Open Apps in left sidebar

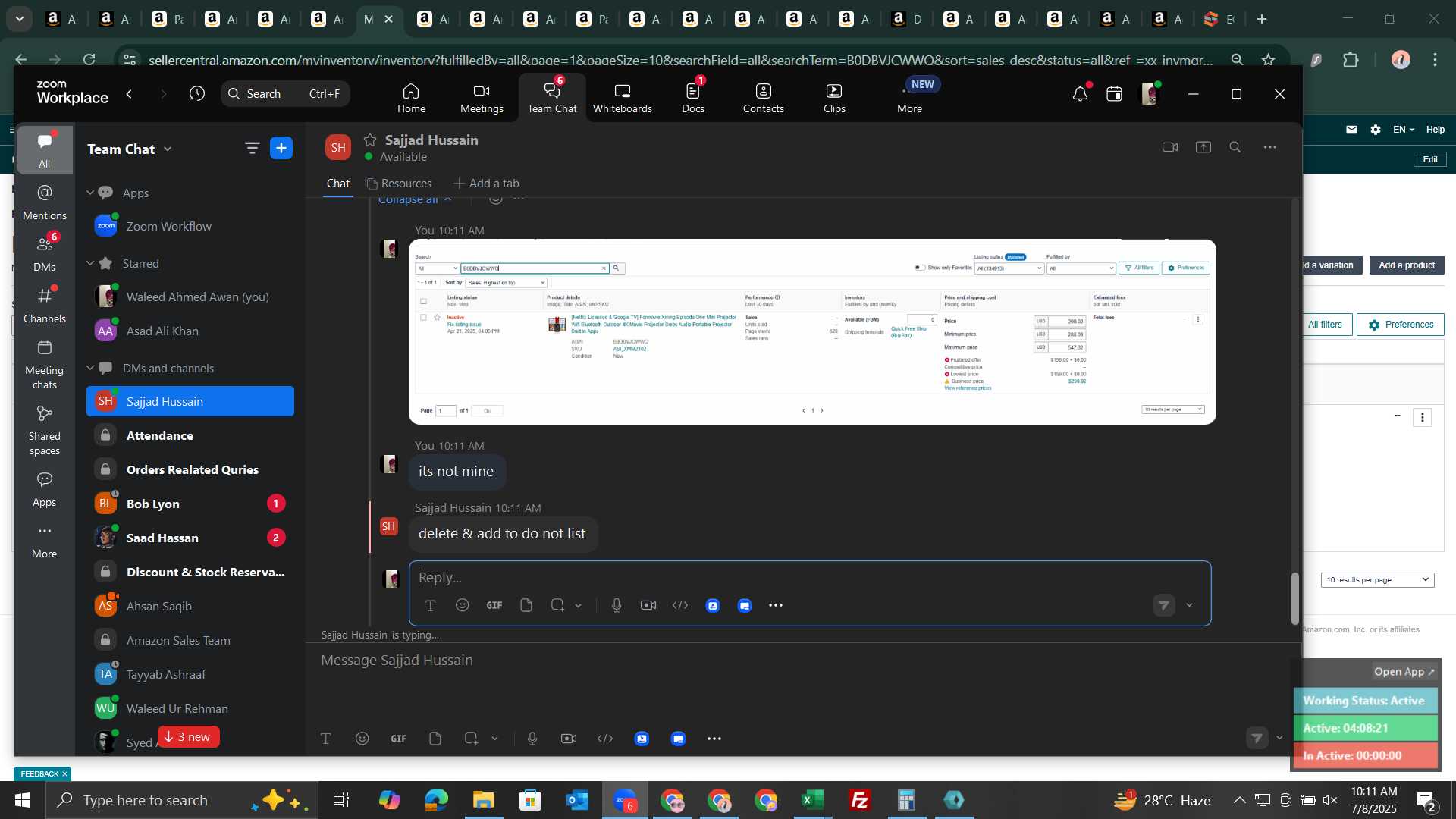coord(45,489)
